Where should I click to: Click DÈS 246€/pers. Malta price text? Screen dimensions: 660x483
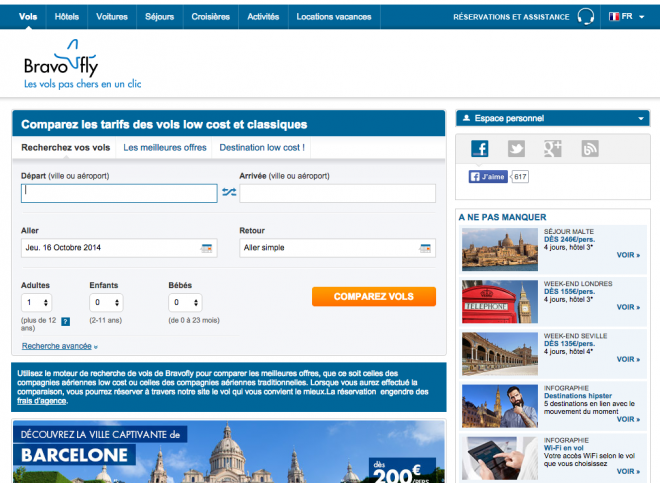569,240
